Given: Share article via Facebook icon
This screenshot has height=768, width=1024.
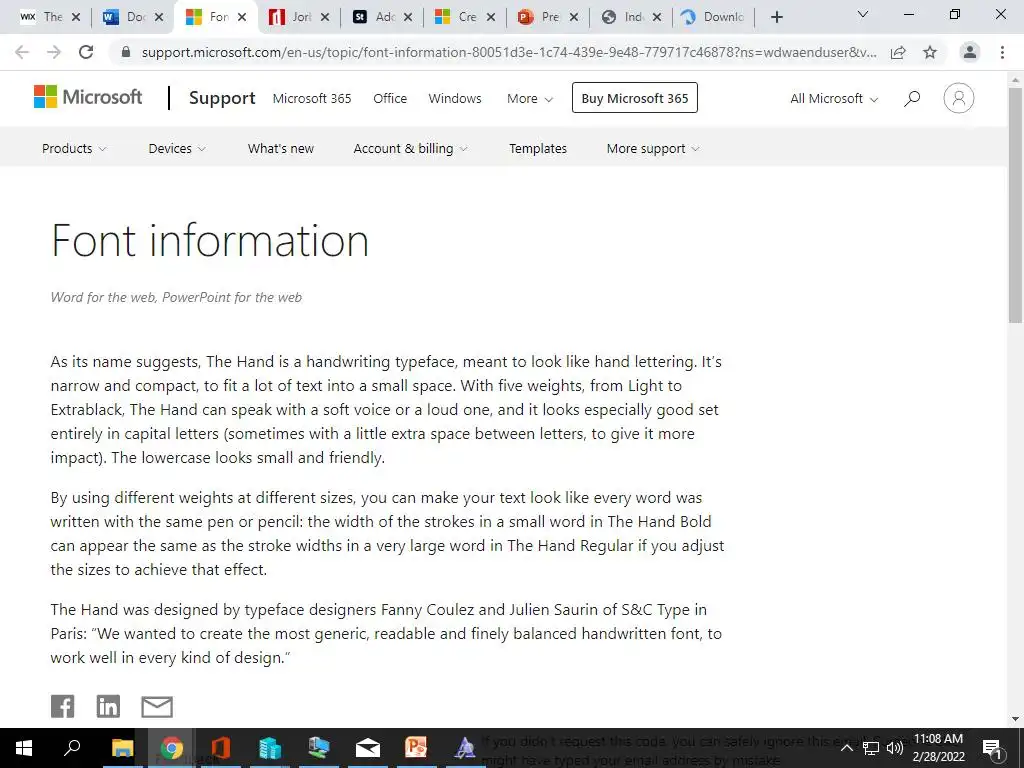Looking at the screenshot, I should click(x=63, y=706).
